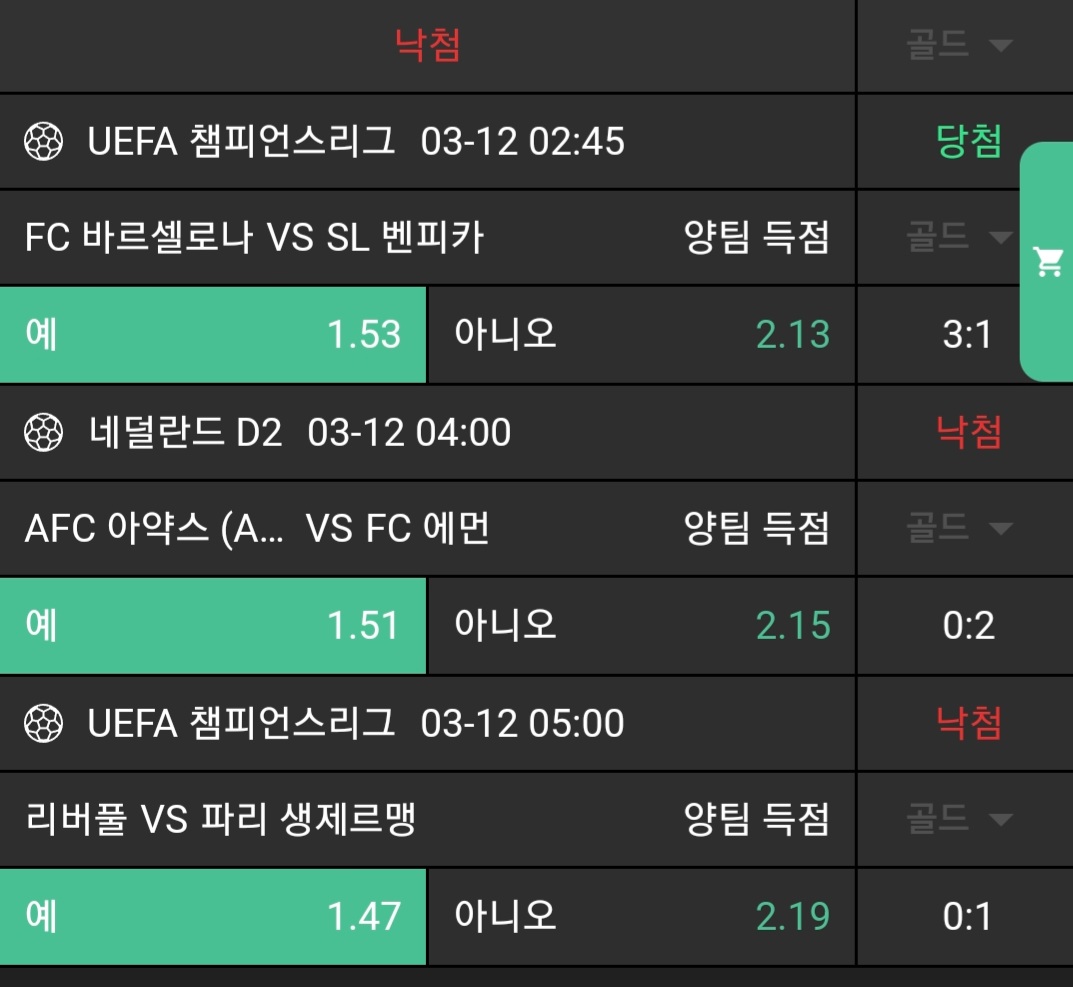Select 아니오 at 2.15 odds

(641, 625)
